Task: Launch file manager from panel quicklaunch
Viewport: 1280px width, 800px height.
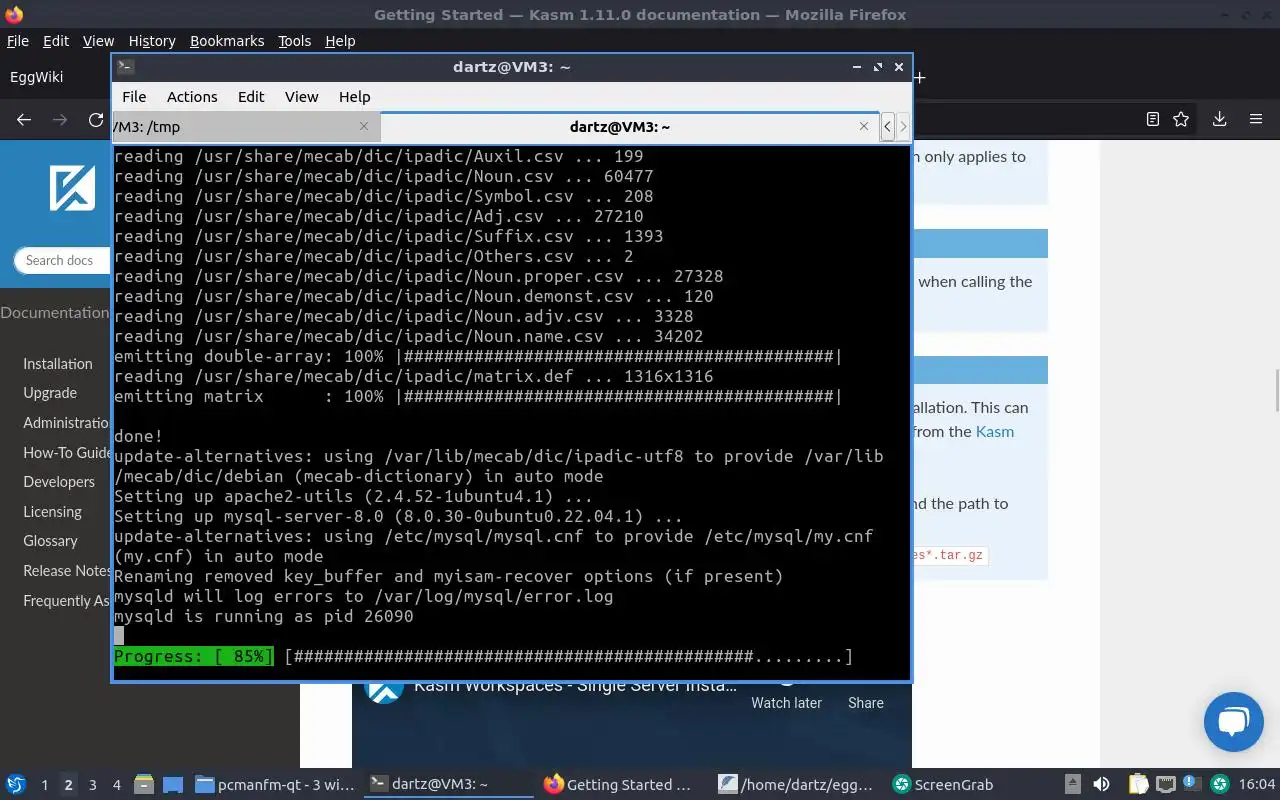Action: coord(143,785)
